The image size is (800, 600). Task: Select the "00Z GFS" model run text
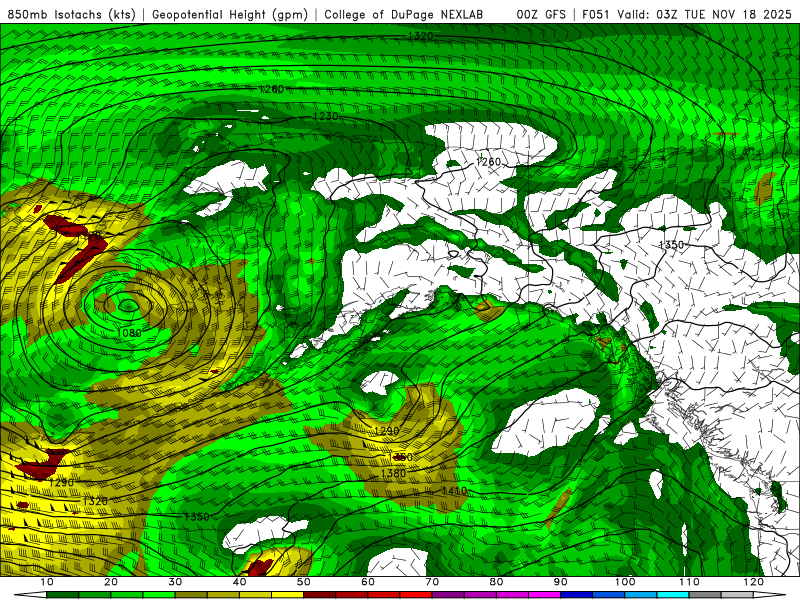pyautogui.click(x=541, y=14)
